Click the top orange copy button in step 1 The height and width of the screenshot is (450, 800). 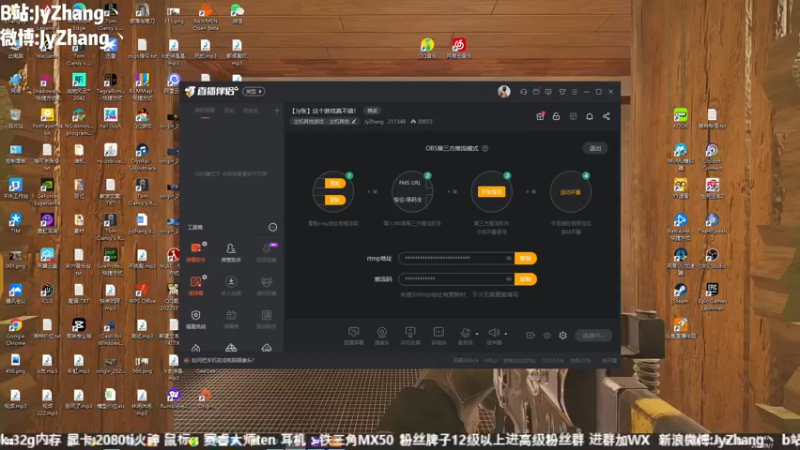coord(335,183)
